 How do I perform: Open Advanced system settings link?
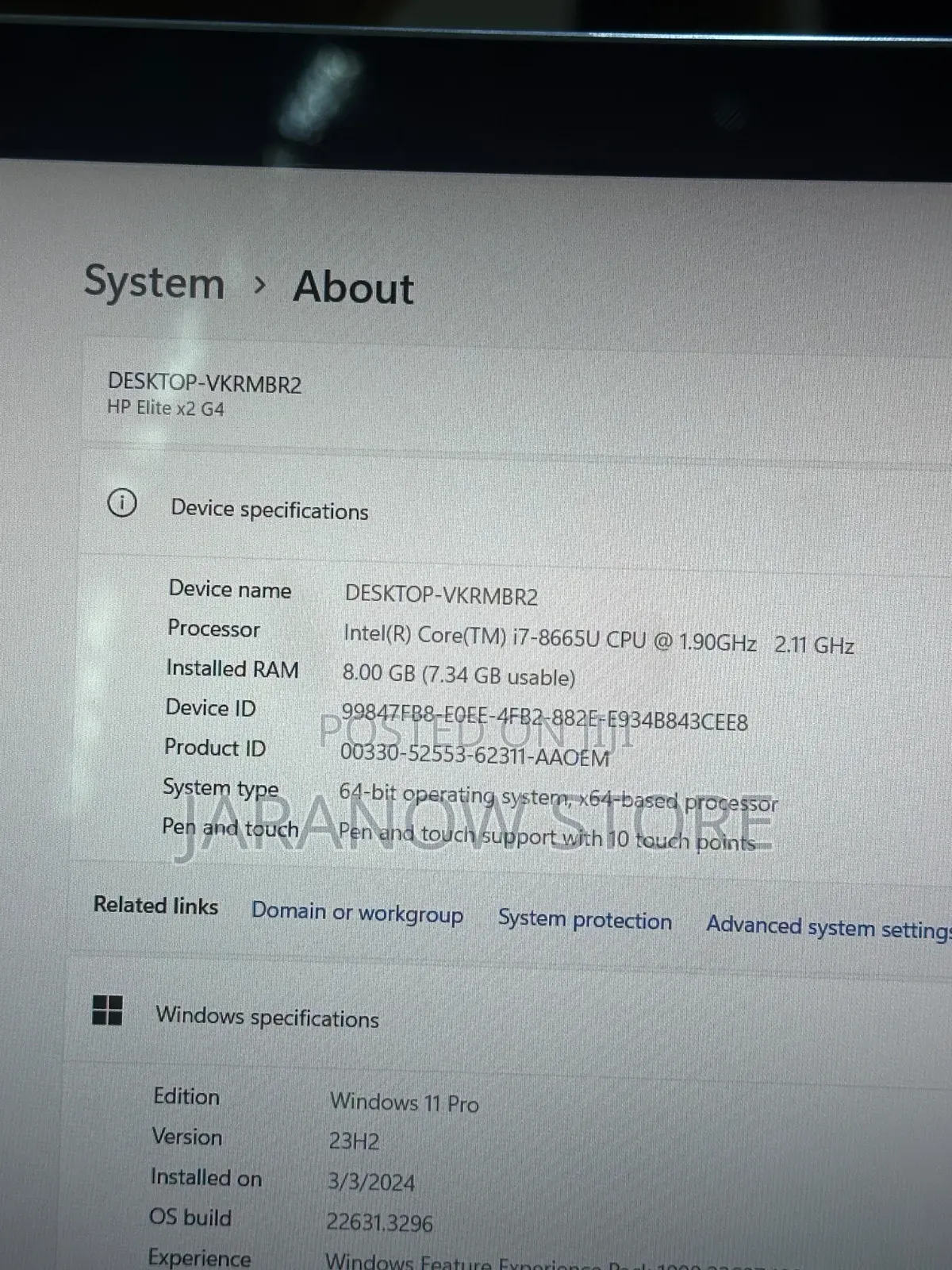[x=829, y=926]
